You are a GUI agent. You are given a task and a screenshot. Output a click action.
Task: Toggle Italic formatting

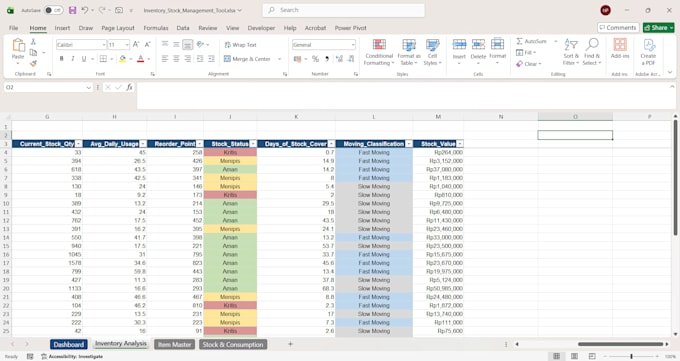point(72,59)
